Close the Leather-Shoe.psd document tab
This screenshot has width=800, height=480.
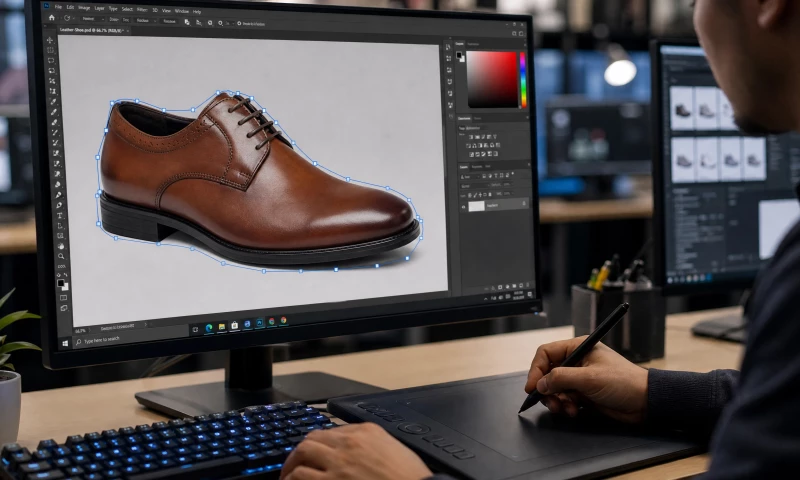[x=128, y=31]
